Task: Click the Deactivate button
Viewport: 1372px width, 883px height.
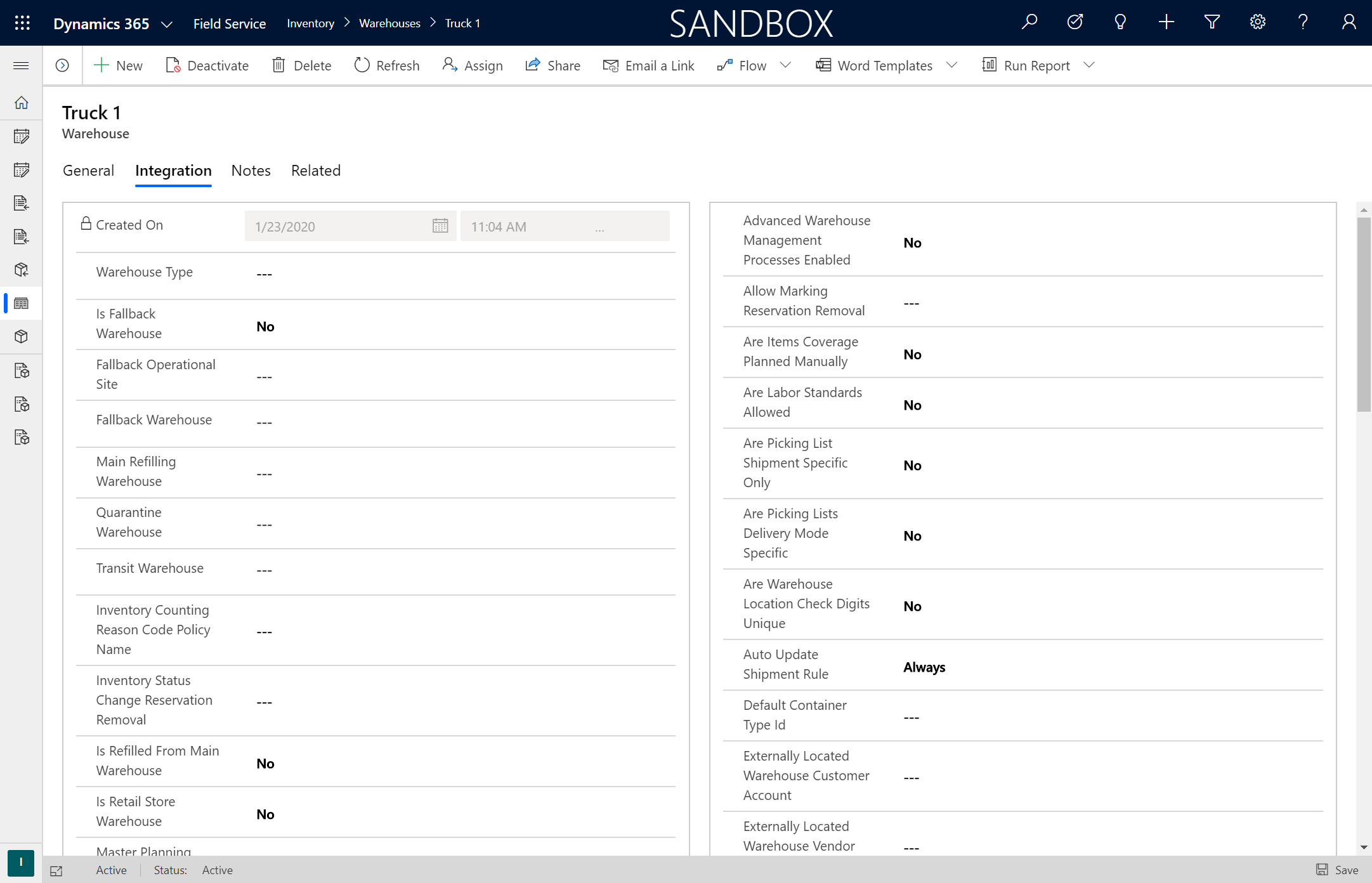Action: tap(206, 65)
